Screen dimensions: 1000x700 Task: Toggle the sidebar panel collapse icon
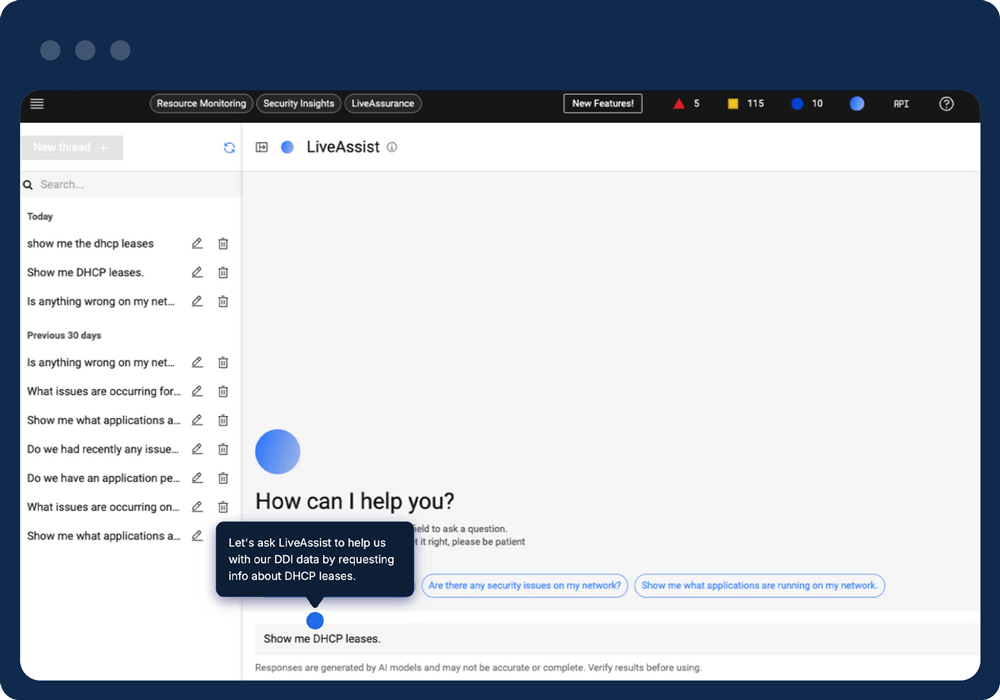pyautogui.click(x=262, y=148)
